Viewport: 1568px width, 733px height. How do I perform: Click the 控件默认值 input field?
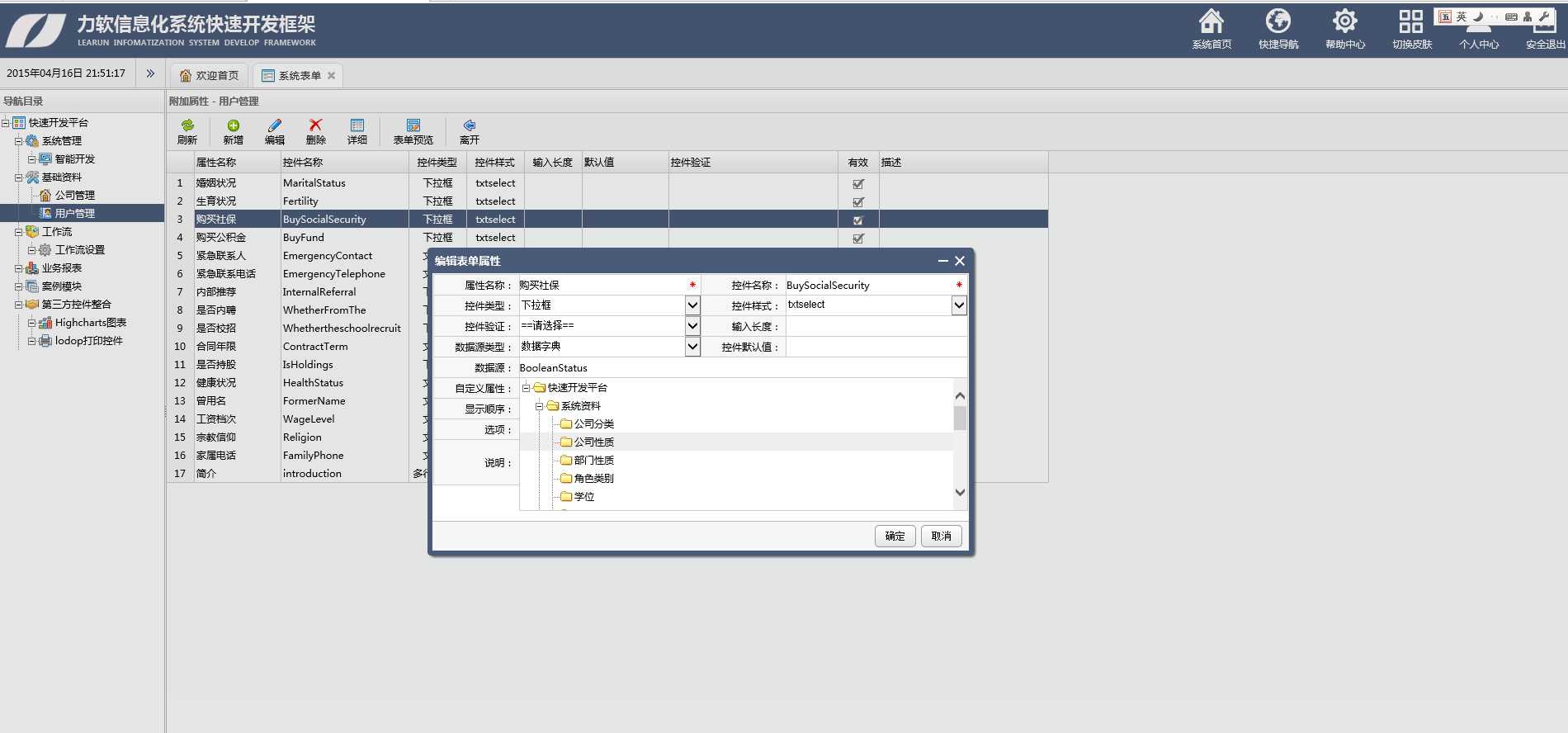click(x=876, y=347)
